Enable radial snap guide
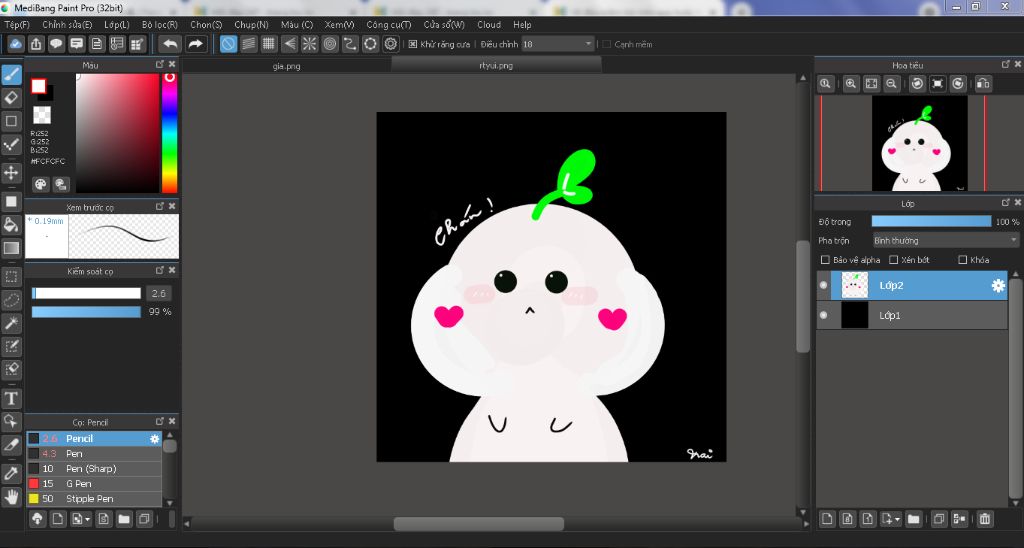 310,44
